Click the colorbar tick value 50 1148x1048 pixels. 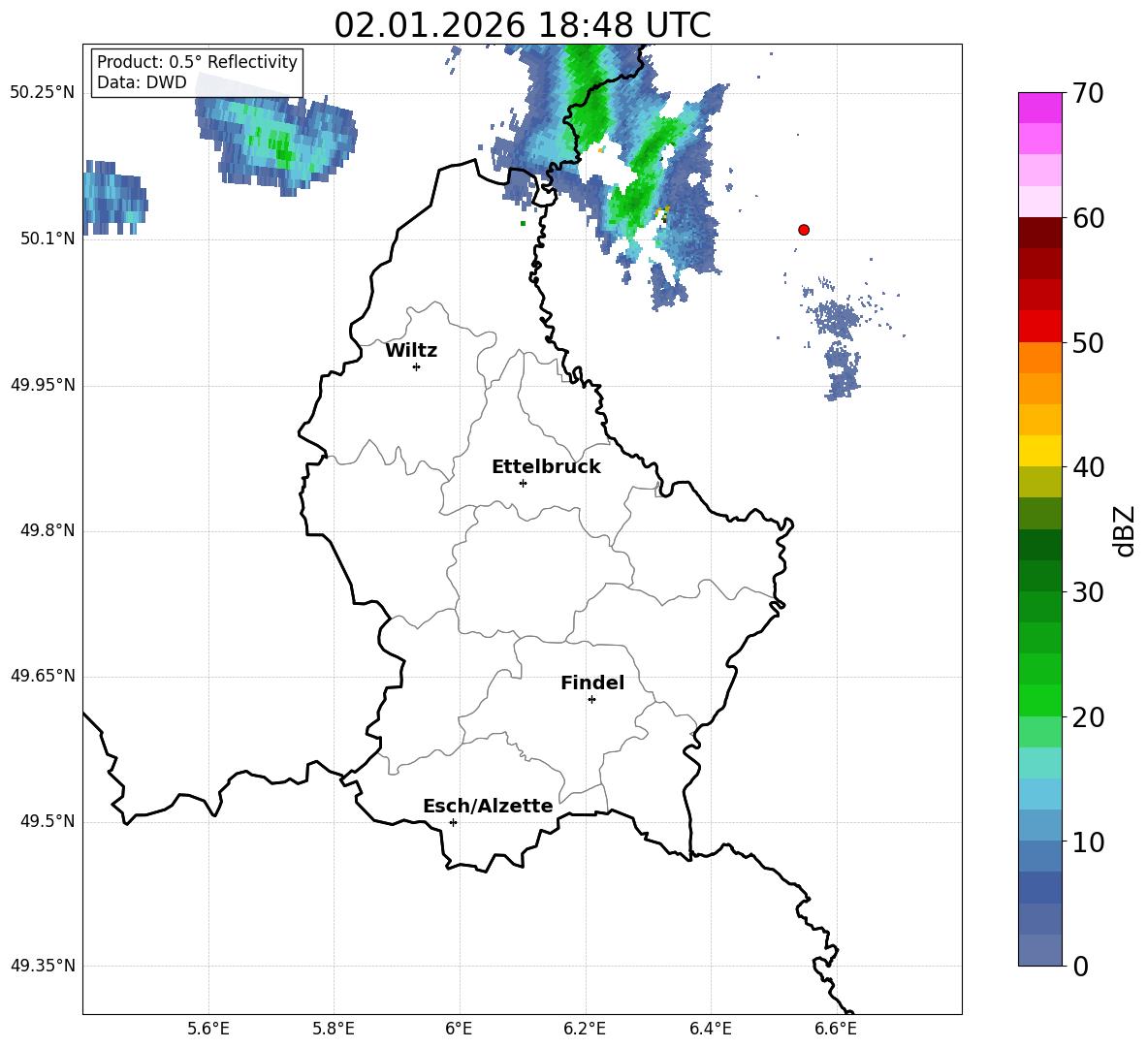1088,342
